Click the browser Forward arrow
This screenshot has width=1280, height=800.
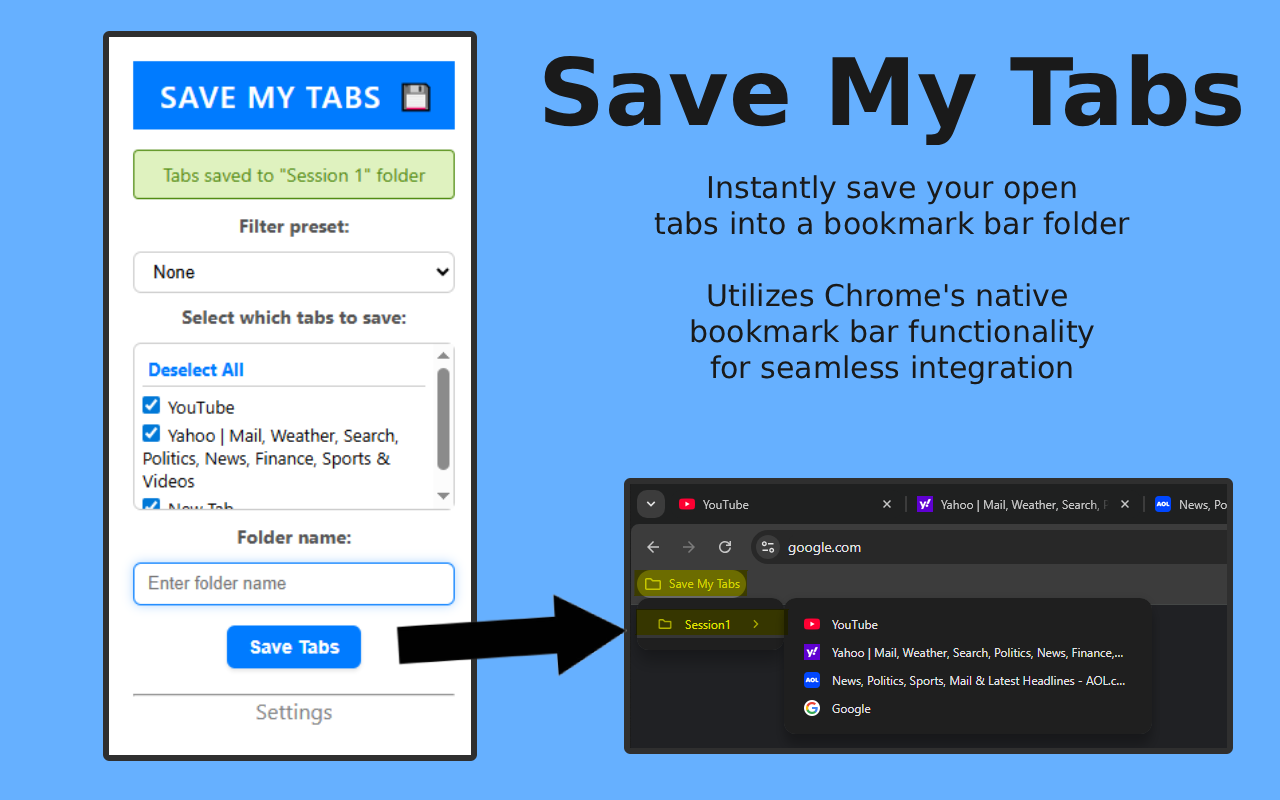click(688, 547)
